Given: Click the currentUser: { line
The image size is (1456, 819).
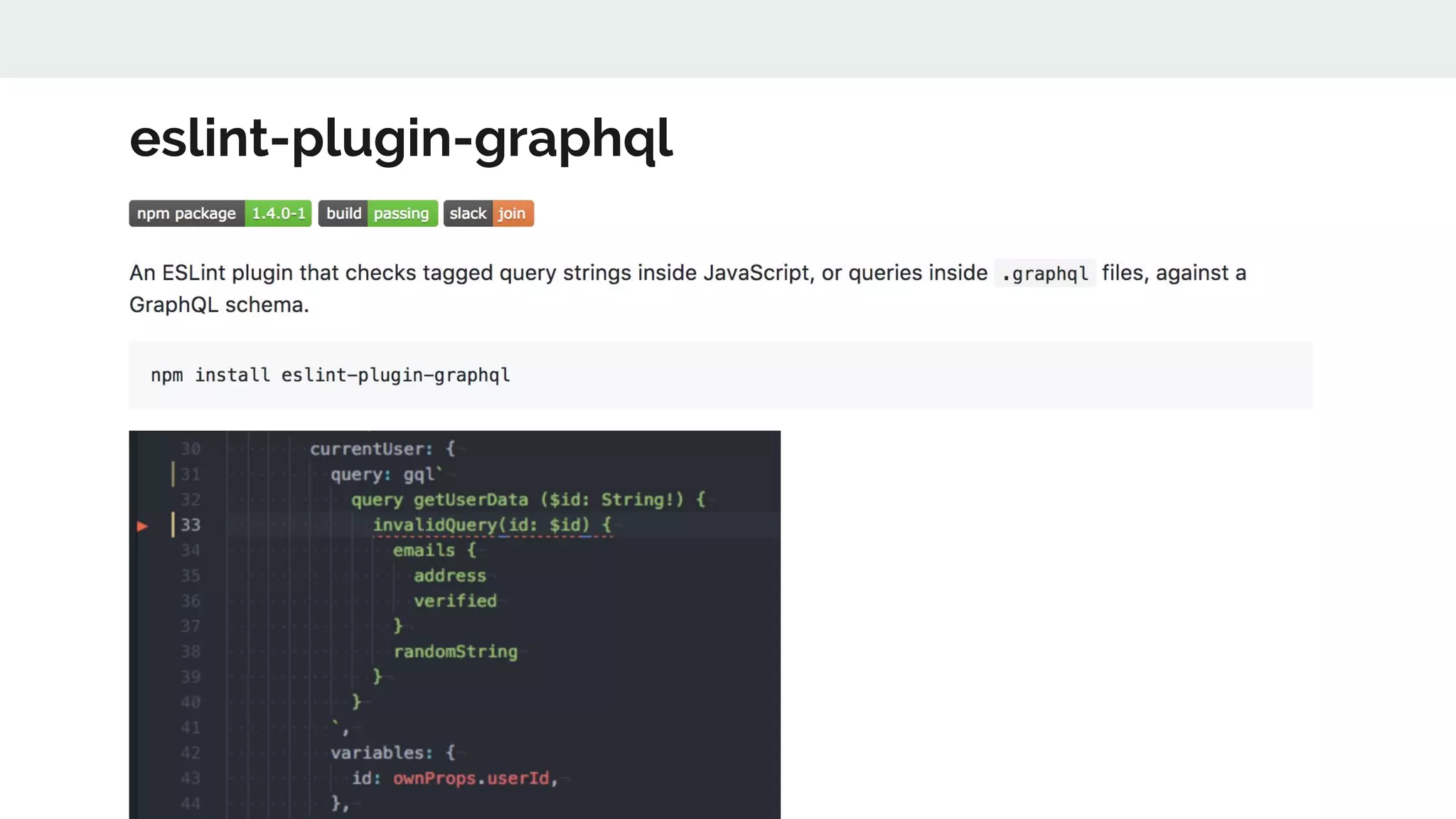Looking at the screenshot, I should (x=382, y=449).
